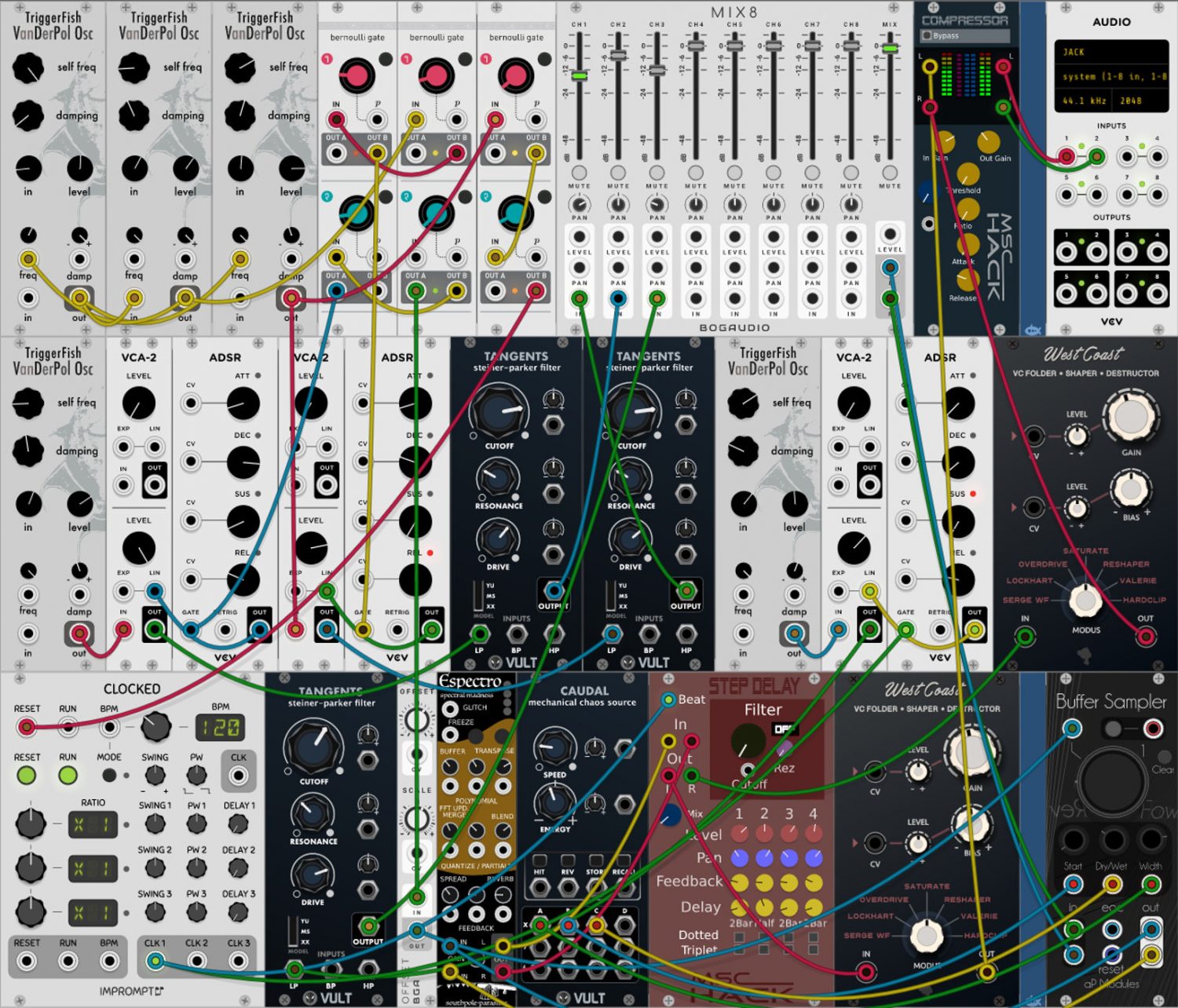This screenshot has width=1178, height=1008.
Task: Mute the MIX master channel on MIX8
Action: click(890, 173)
